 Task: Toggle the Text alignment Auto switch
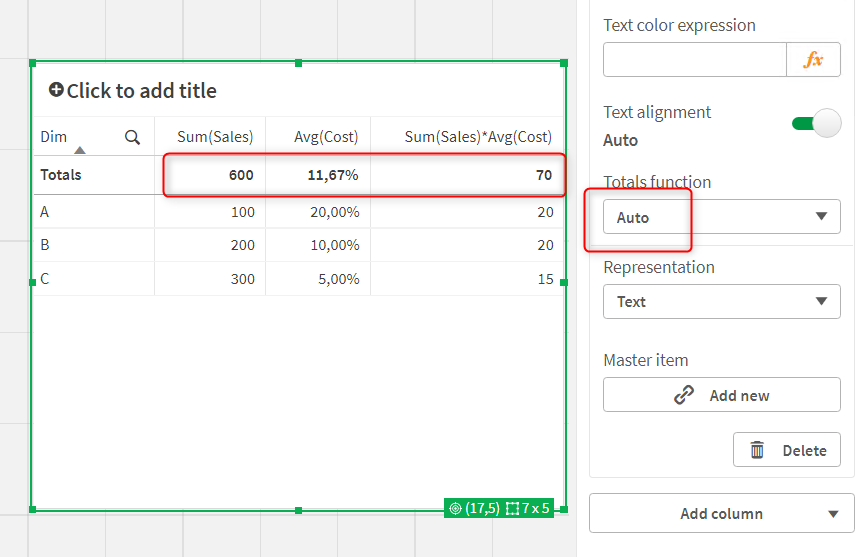816,124
